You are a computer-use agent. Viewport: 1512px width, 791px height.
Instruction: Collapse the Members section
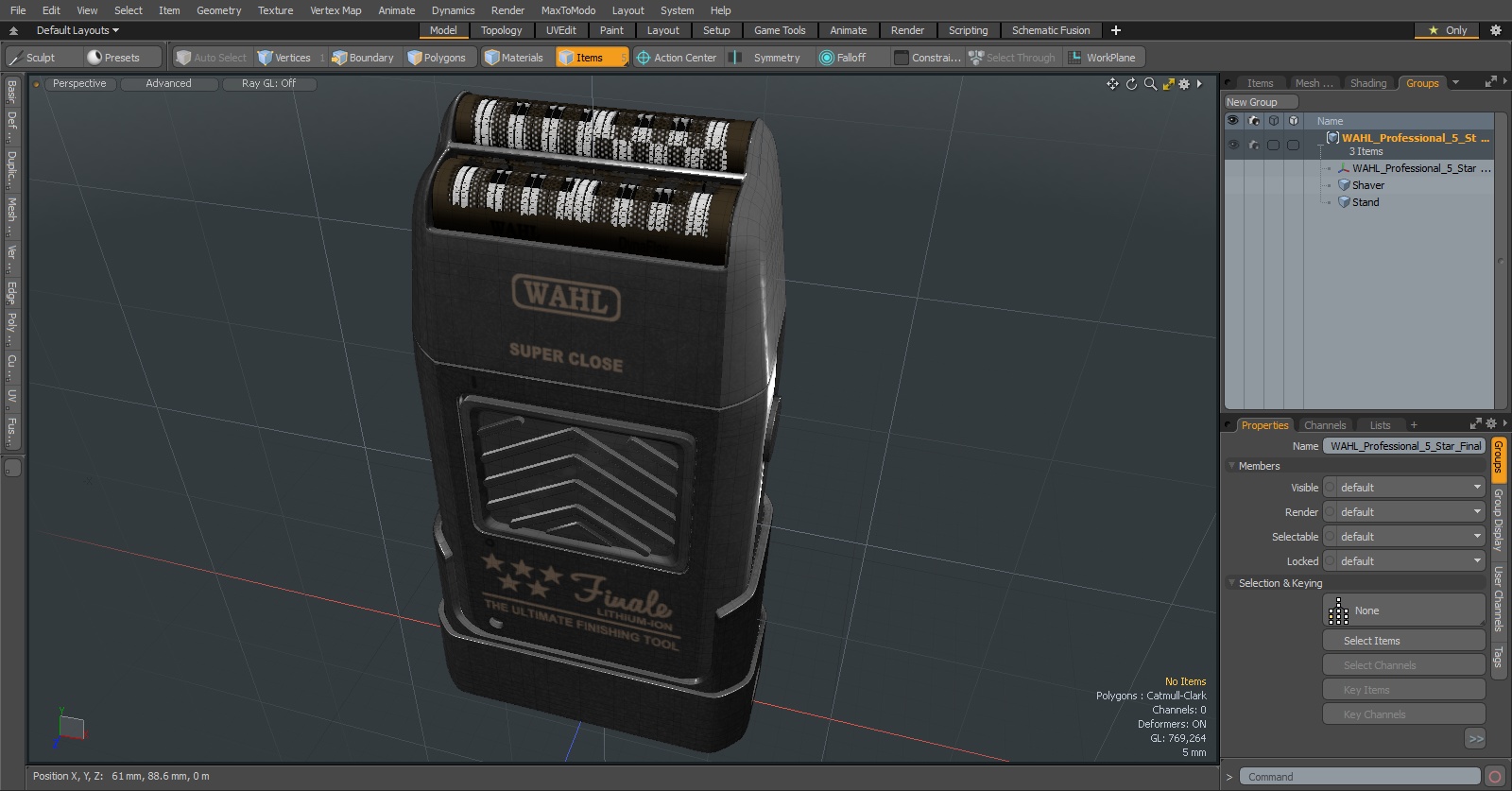(x=1232, y=466)
